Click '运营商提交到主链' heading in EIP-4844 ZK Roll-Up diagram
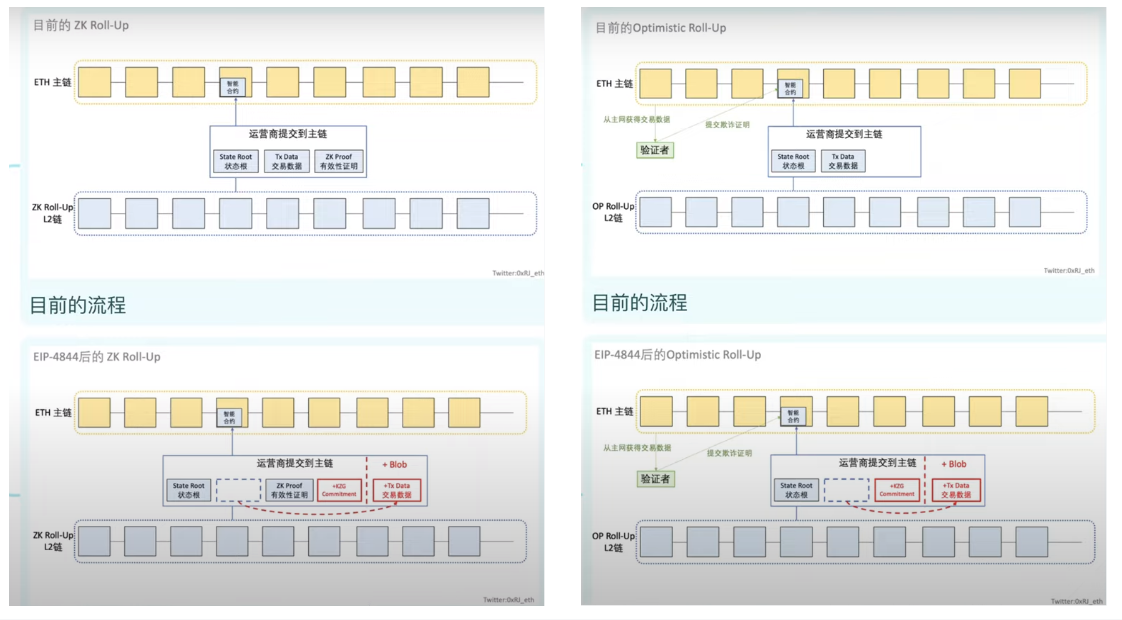The image size is (1122, 620). point(295,463)
